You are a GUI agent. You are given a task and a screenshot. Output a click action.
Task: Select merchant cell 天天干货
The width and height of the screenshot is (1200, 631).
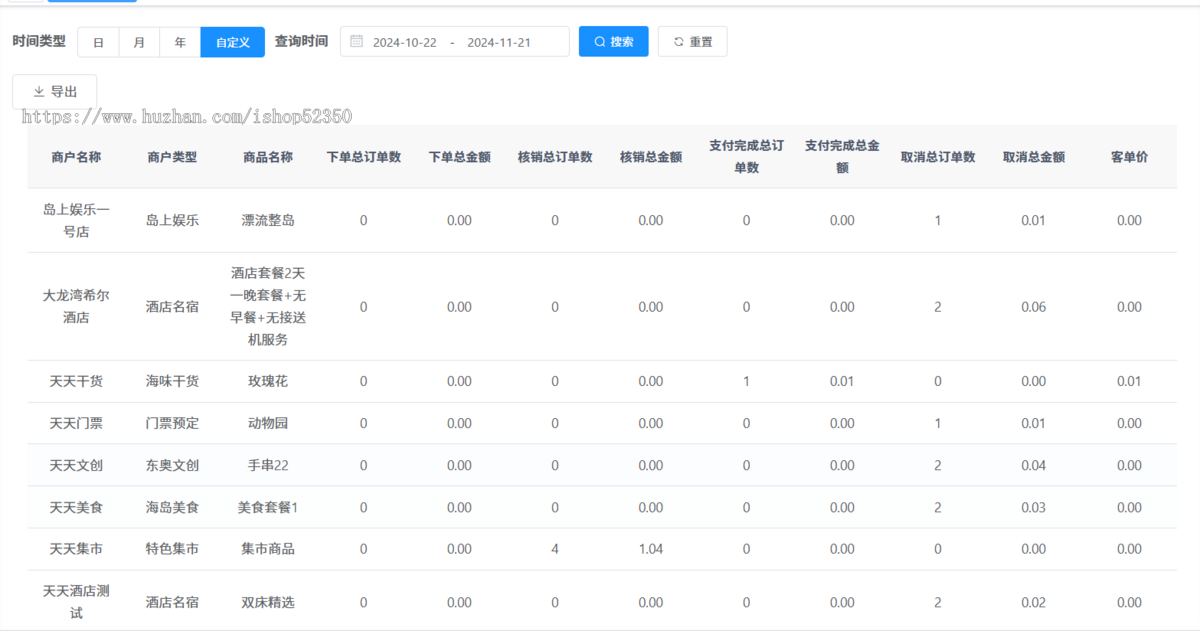pos(76,381)
